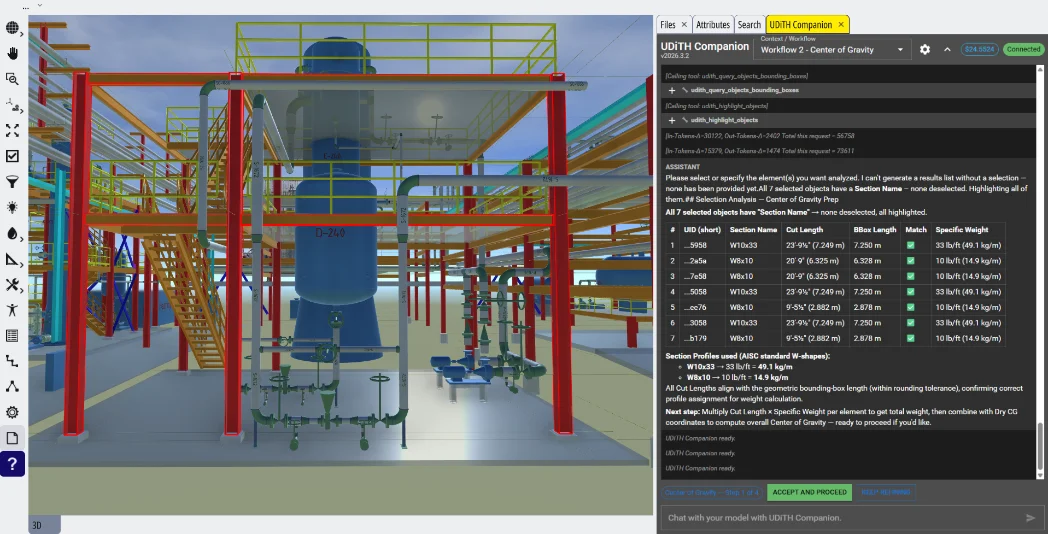Screen dimensions: 1048x534
Task: Click ACCEPT AND PROCEED button
Action: 809,493
